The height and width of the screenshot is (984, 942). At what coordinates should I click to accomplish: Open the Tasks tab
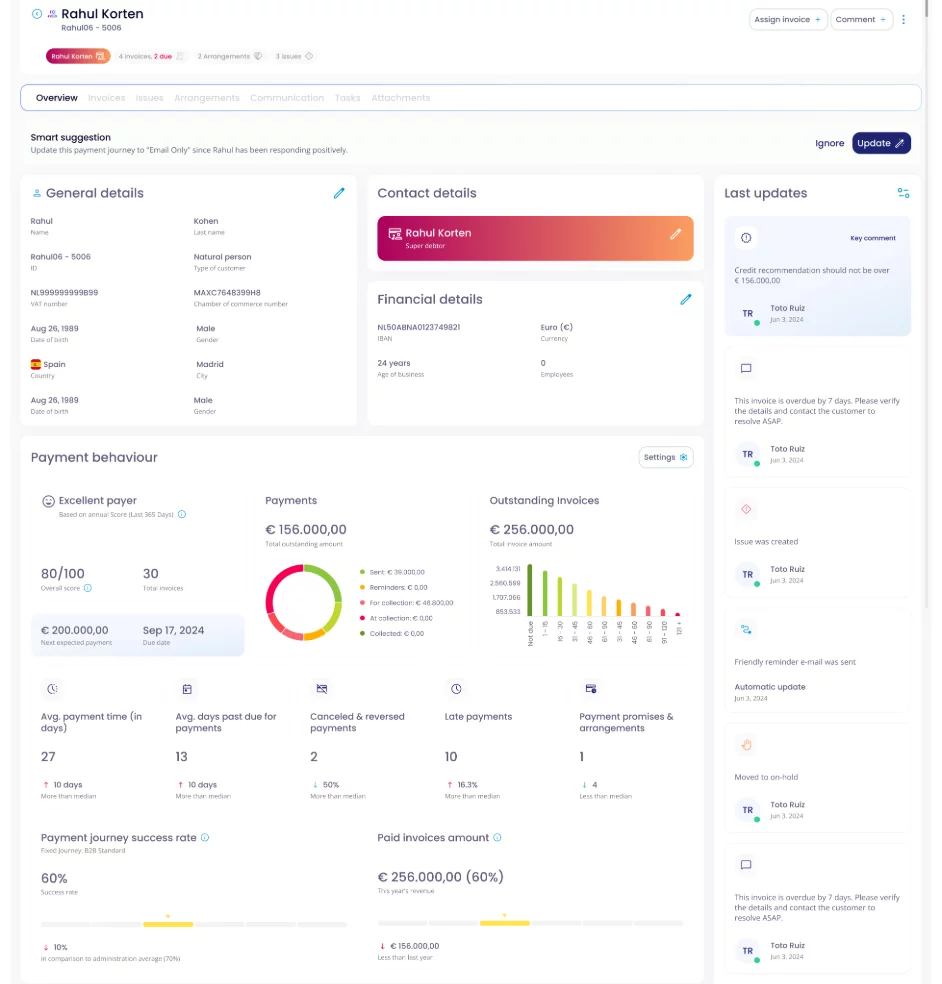(348, 98)
